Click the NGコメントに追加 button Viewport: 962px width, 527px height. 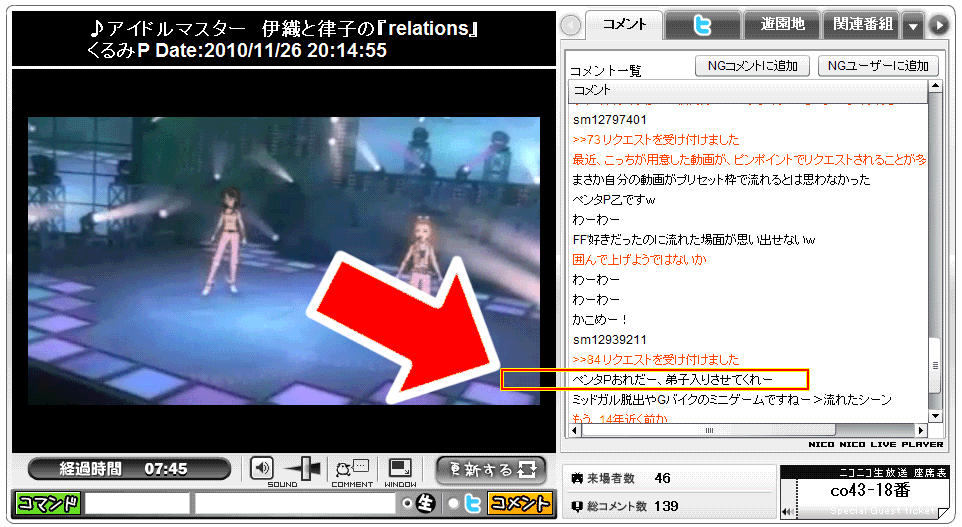(x=752, y=66)
